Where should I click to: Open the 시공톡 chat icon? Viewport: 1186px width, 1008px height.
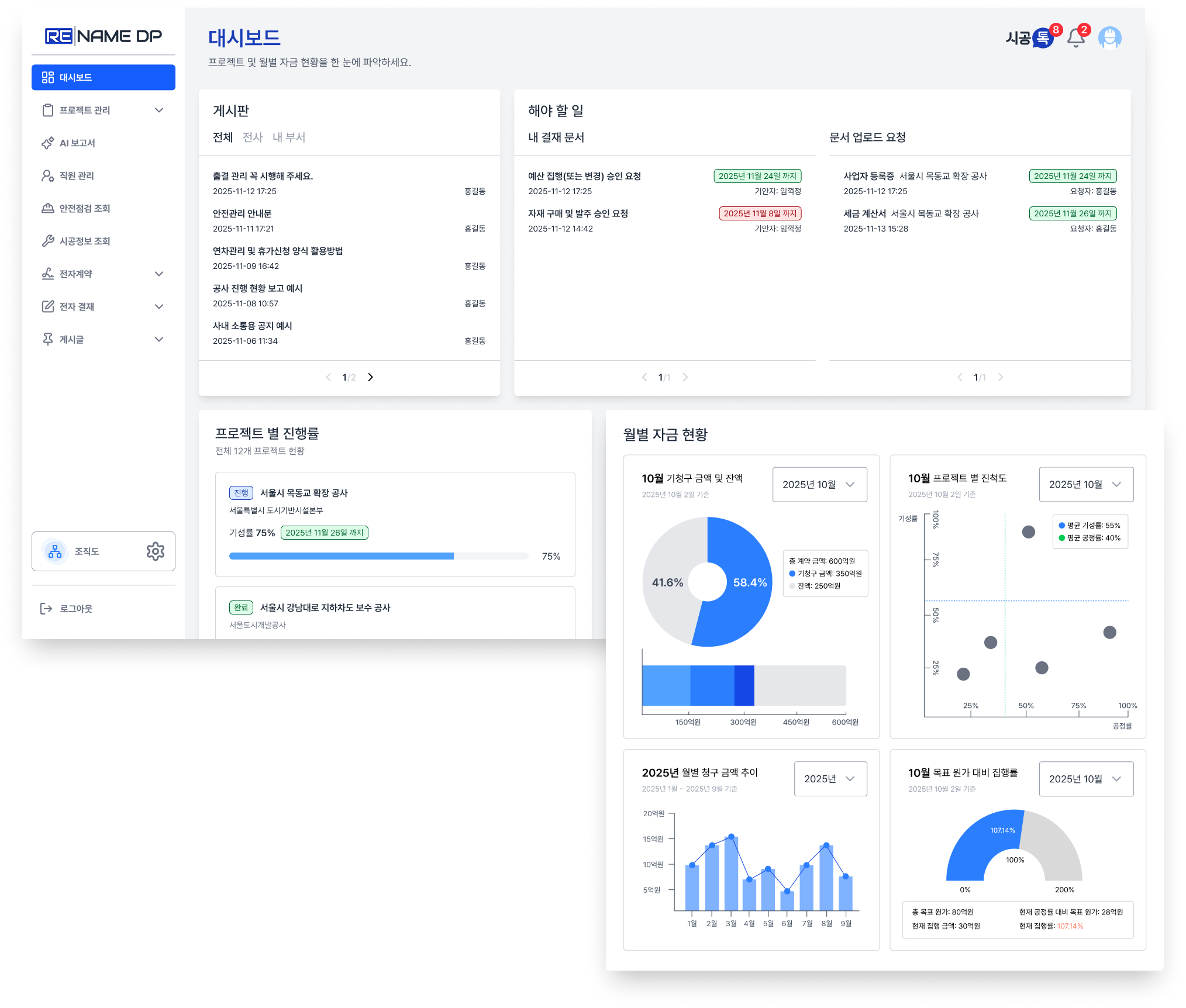coord(1042,39)
